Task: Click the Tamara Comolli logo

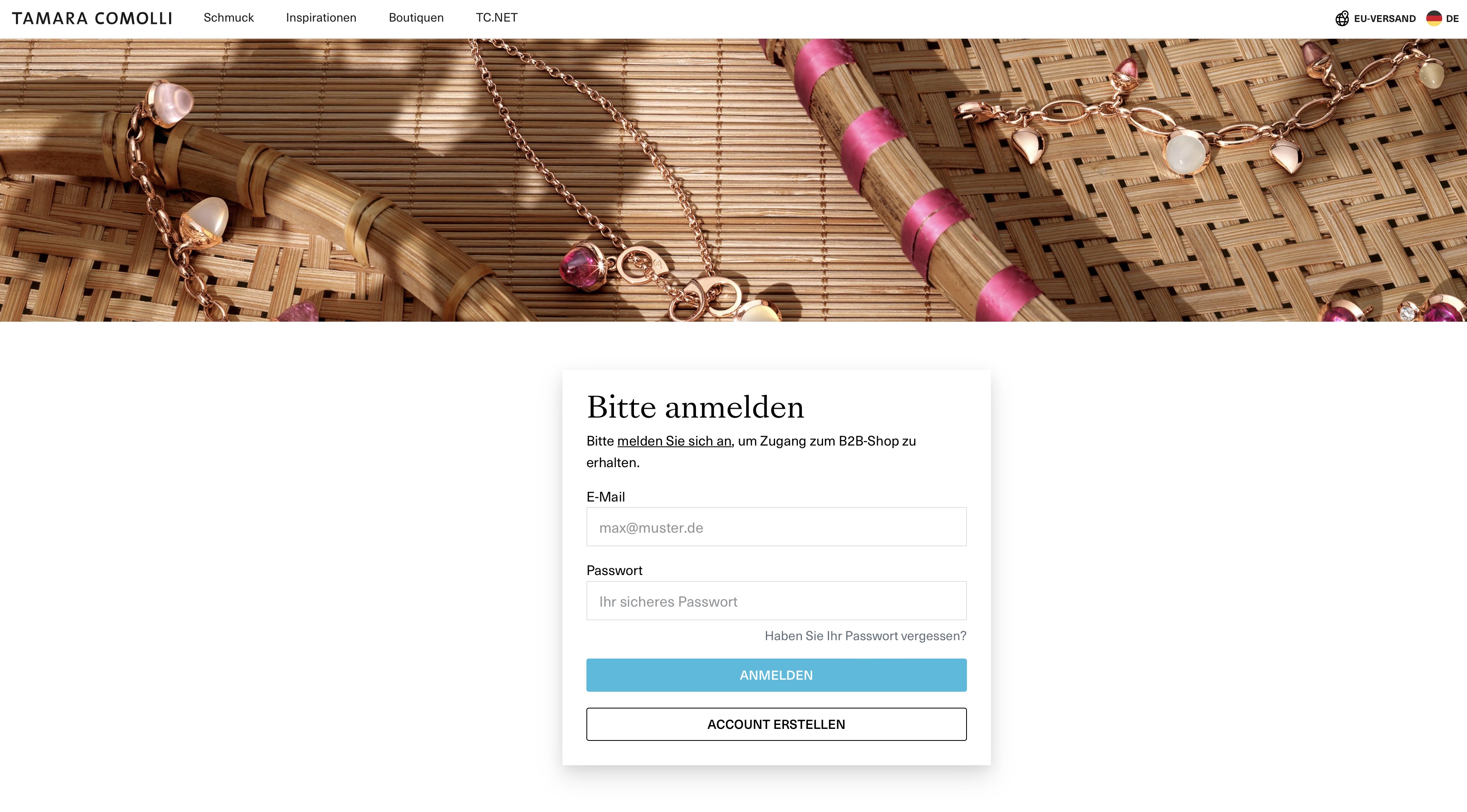Action: [x=92, y=18]
